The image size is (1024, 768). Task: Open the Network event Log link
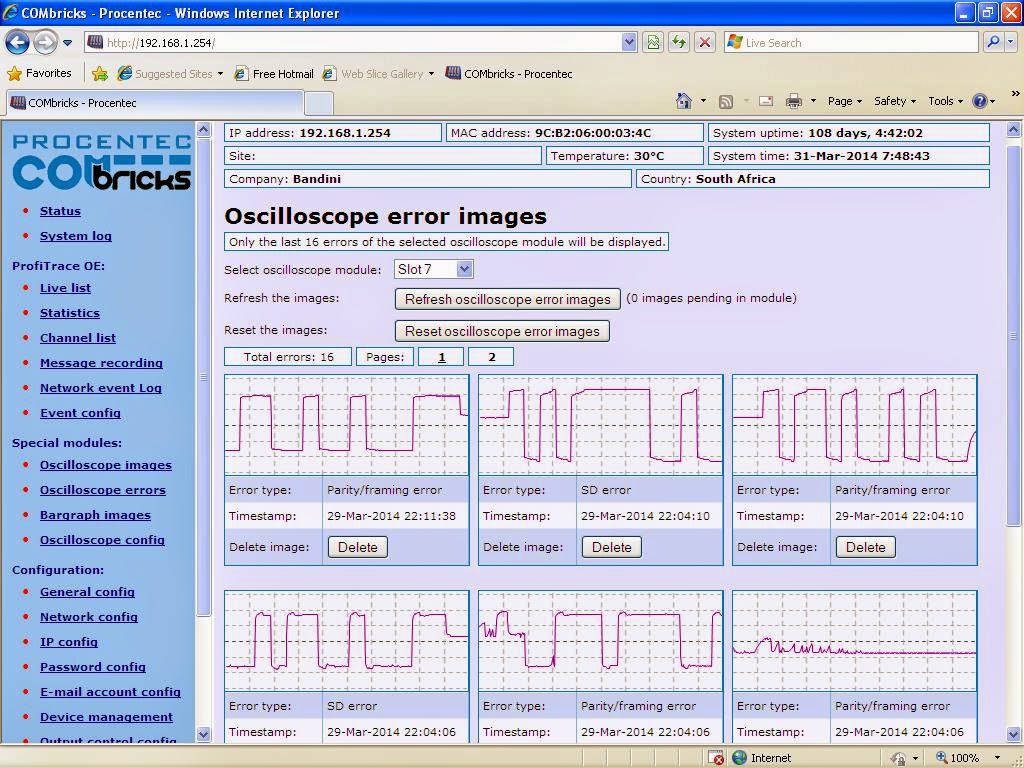(x=101, y=388)
